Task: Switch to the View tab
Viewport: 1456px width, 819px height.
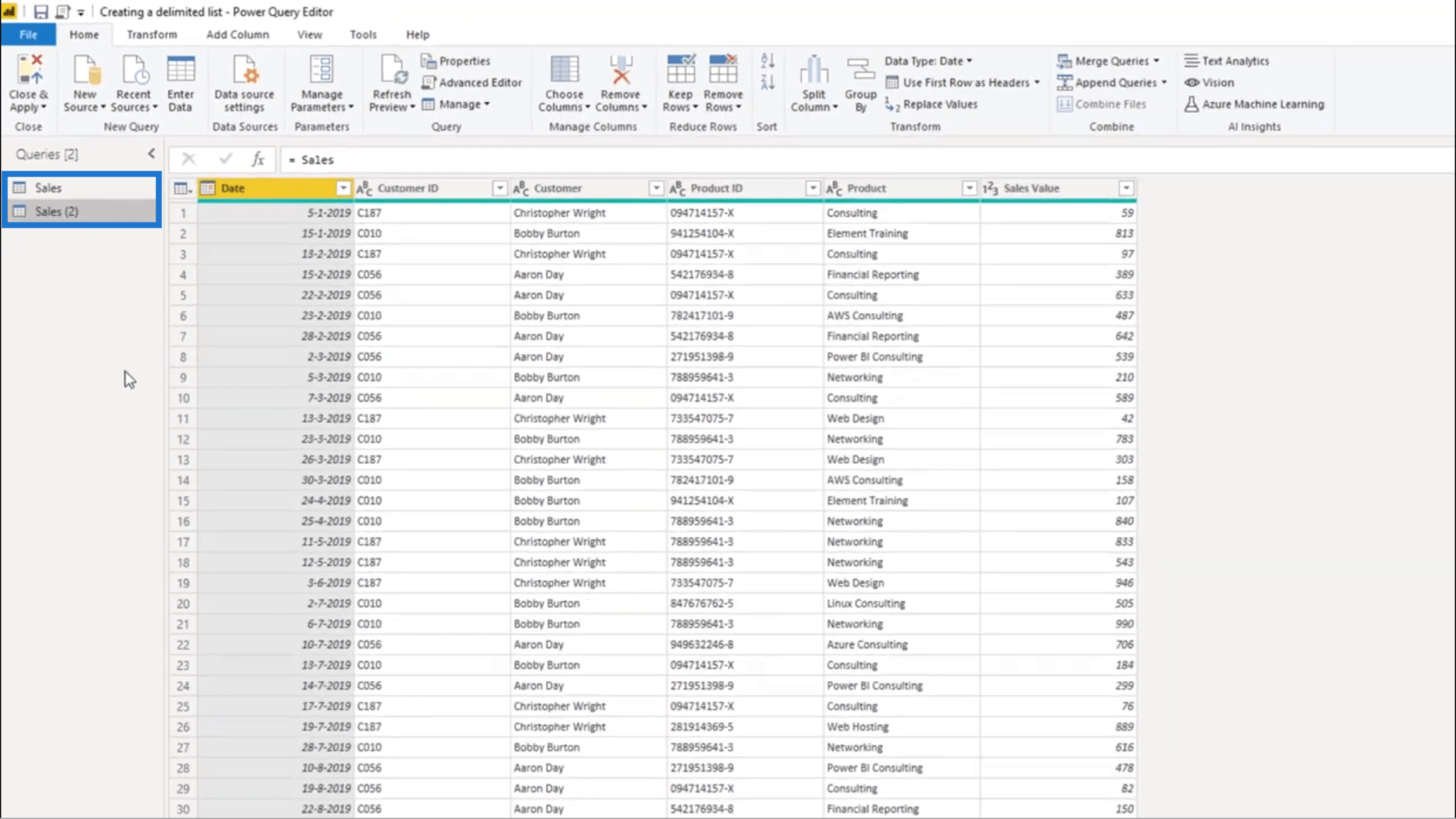Action: tap(309, 35)
